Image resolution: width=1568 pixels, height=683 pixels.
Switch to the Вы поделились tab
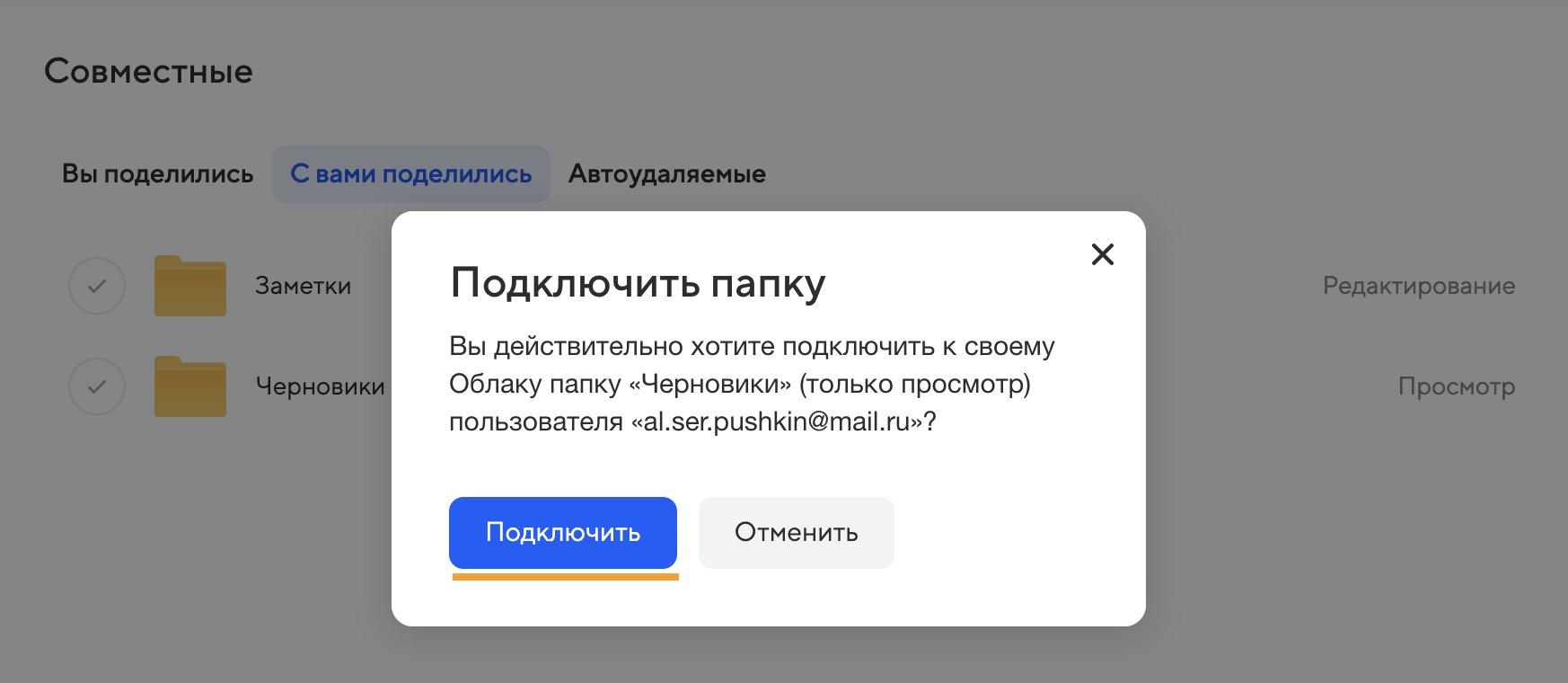click(x=157, y=173)
